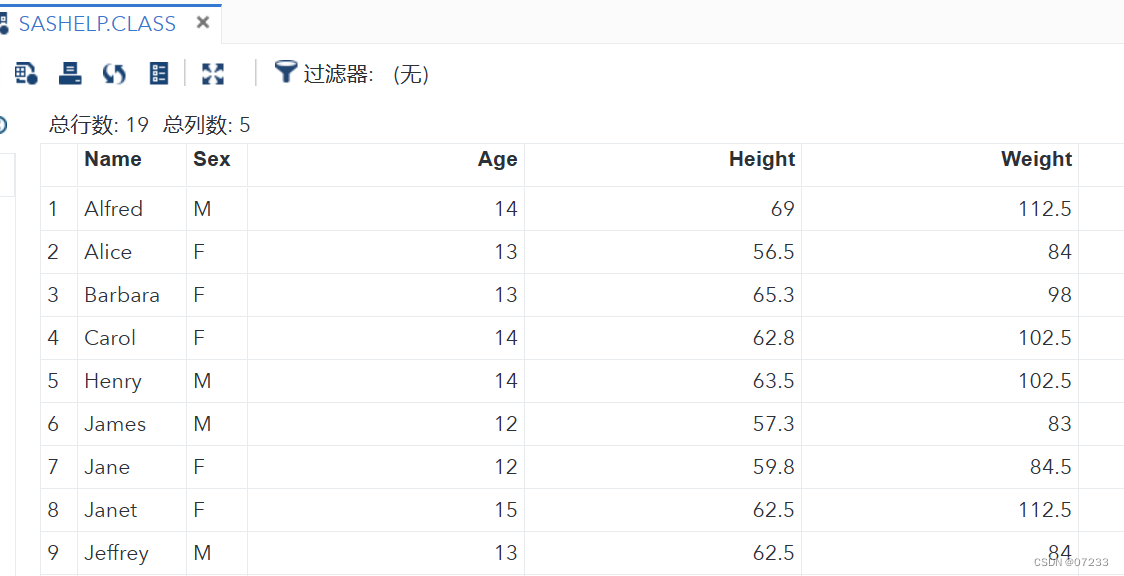1124x576 pixels.
Task: Open the column selection icon
Action: pos(158,73)
